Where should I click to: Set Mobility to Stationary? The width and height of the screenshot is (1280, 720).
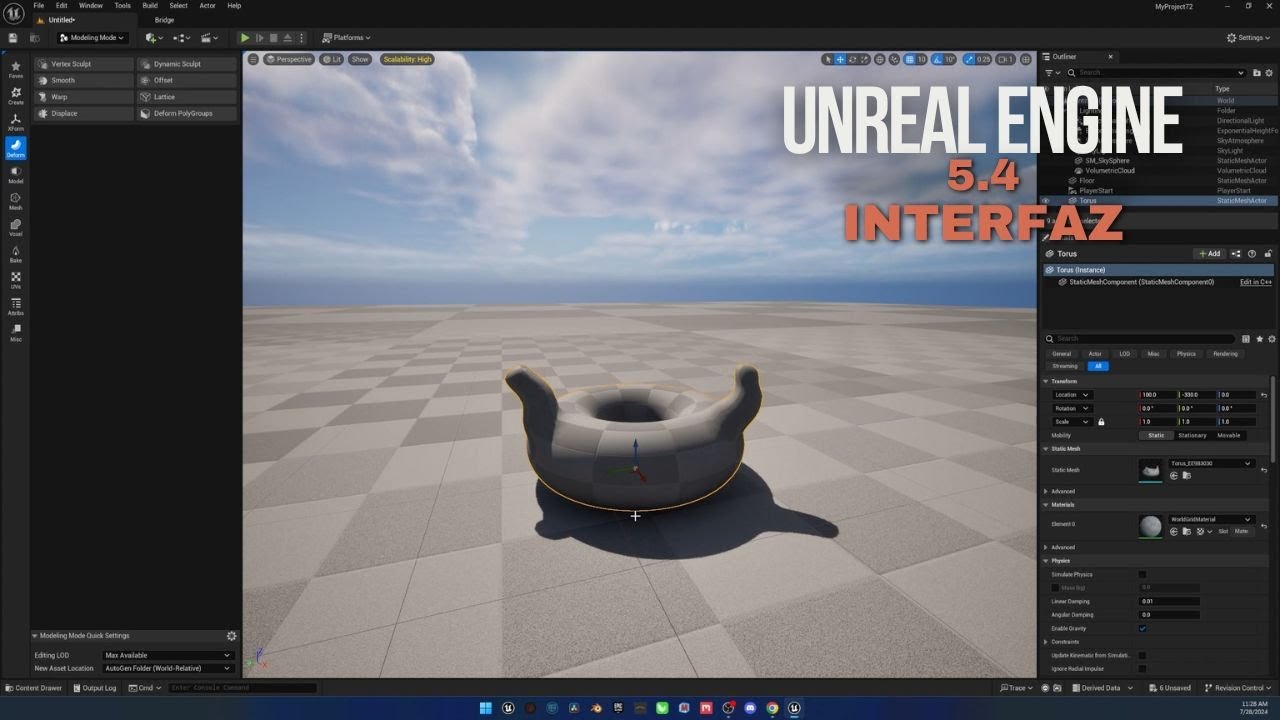point(1192,435)
